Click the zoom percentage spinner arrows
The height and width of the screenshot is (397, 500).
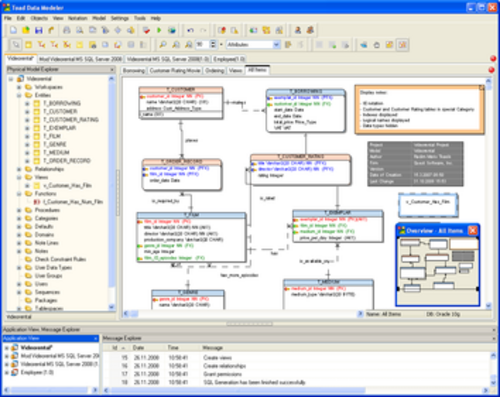coord(213,44)
